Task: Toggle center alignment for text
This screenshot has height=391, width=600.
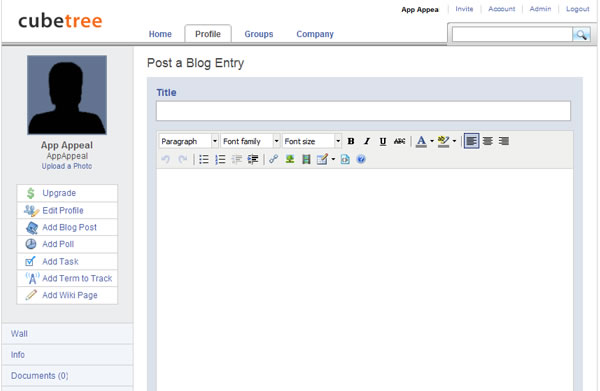Action: pos(488,141)
